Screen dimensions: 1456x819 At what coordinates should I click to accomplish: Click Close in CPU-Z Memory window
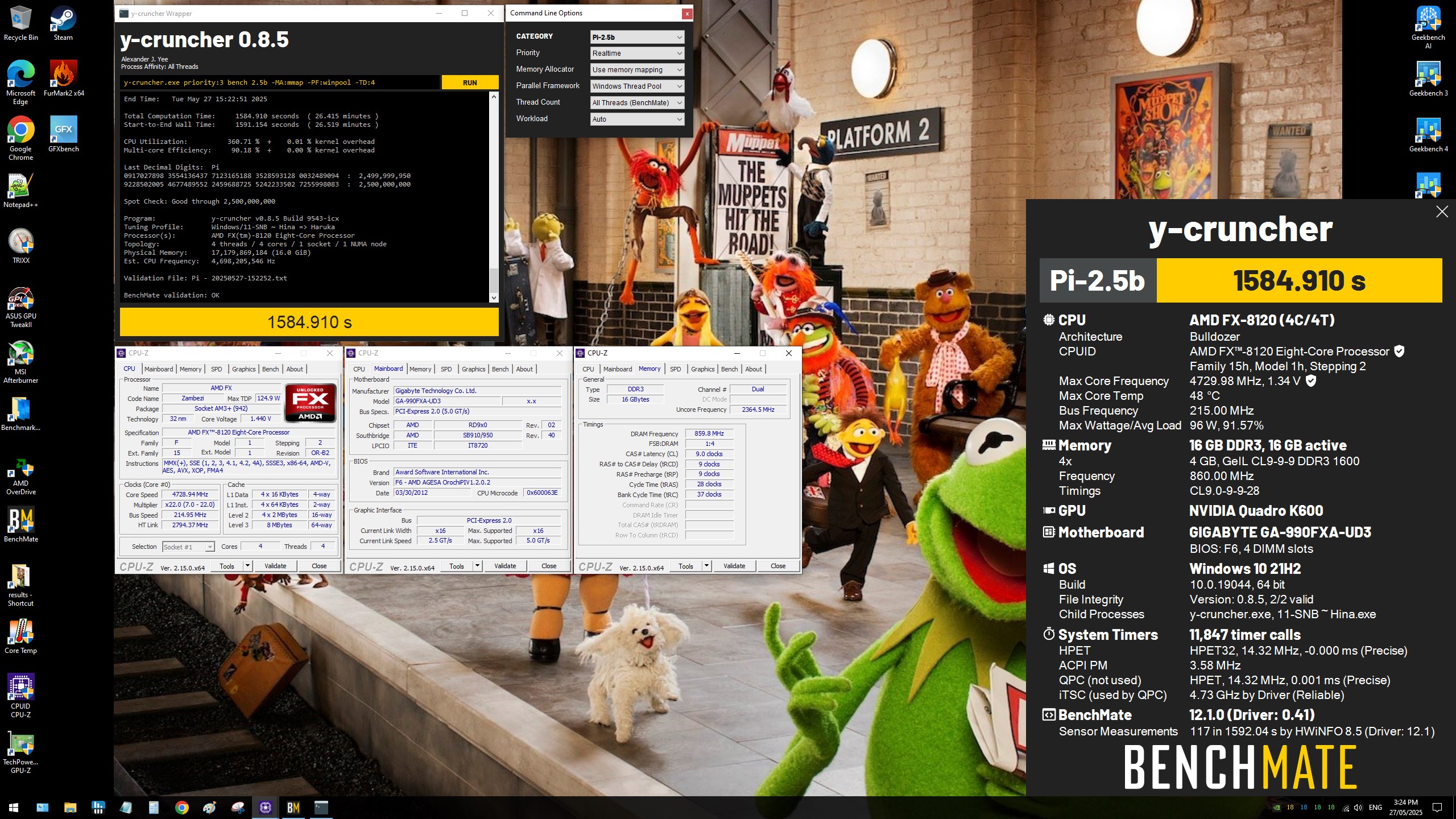pos(778,566)
